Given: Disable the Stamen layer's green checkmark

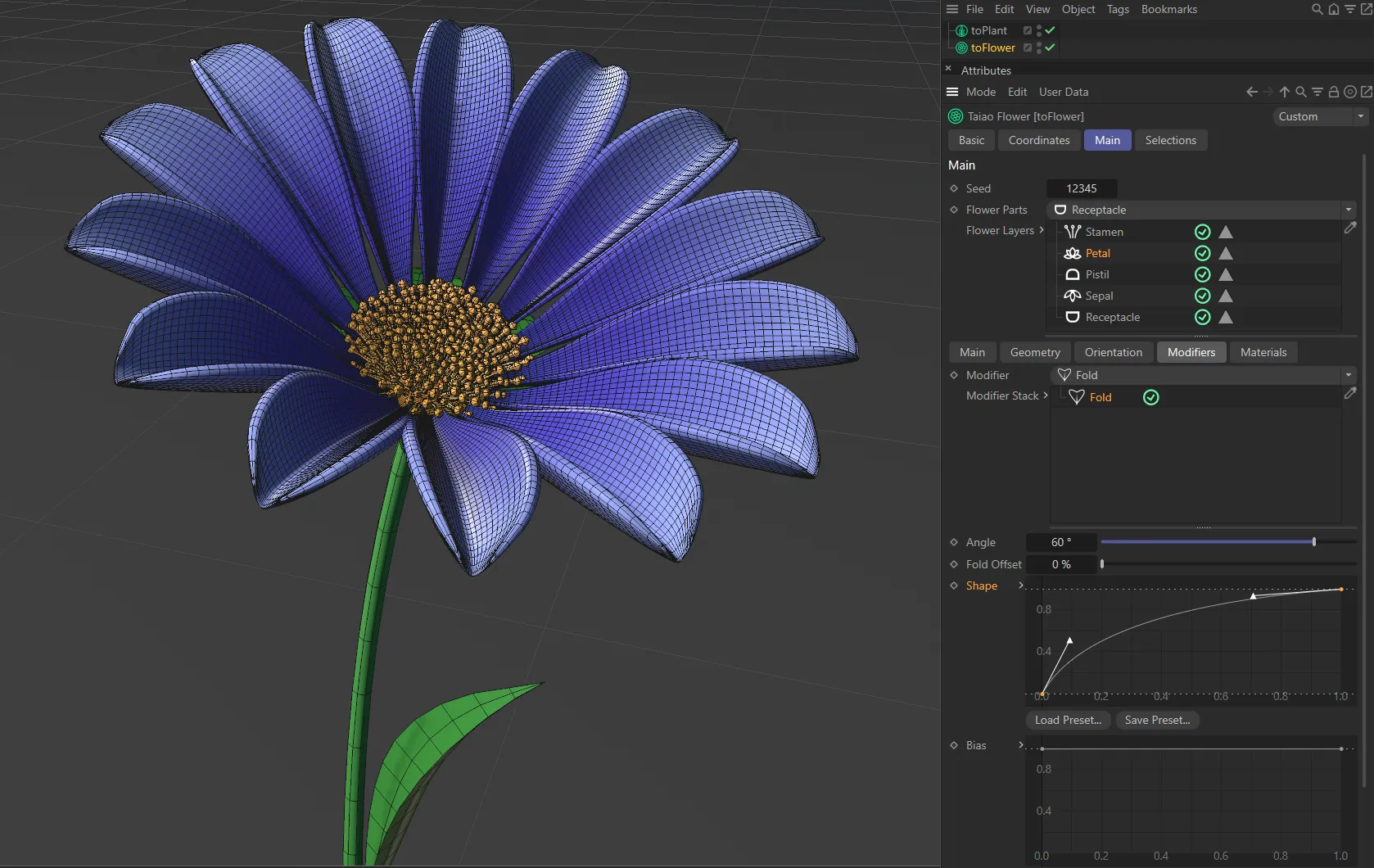Looking at the screenshot, I should (1202, 232).
